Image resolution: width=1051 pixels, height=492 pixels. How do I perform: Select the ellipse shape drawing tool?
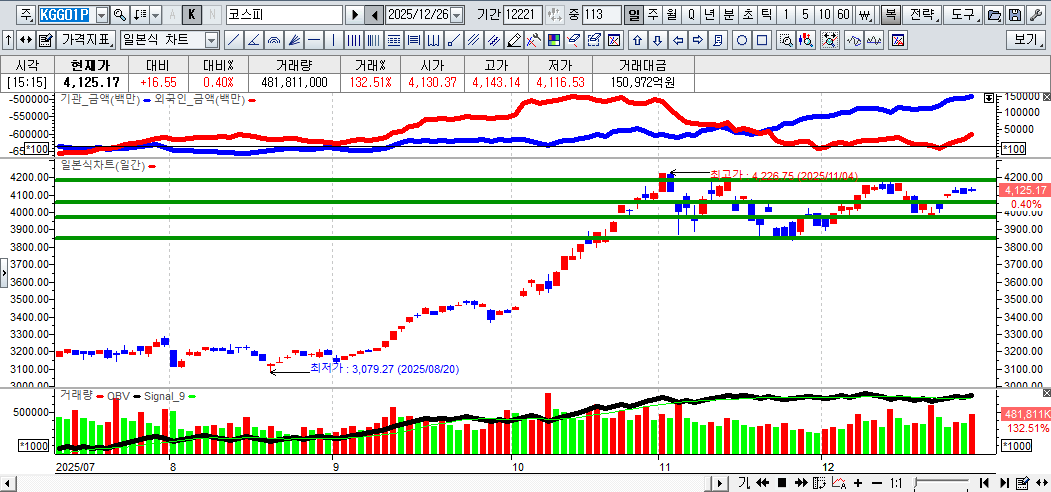[x=743, y=40]
